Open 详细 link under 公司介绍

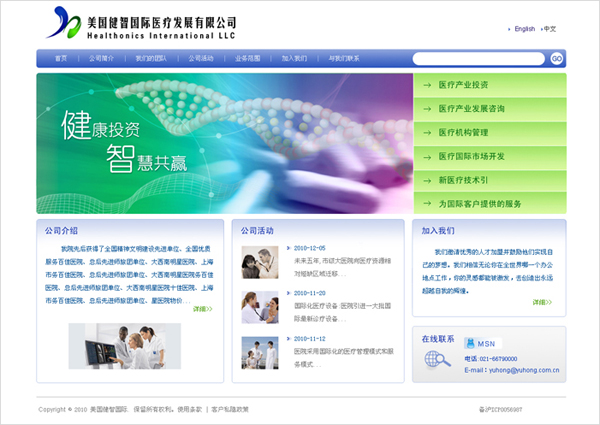pos(203,309)
